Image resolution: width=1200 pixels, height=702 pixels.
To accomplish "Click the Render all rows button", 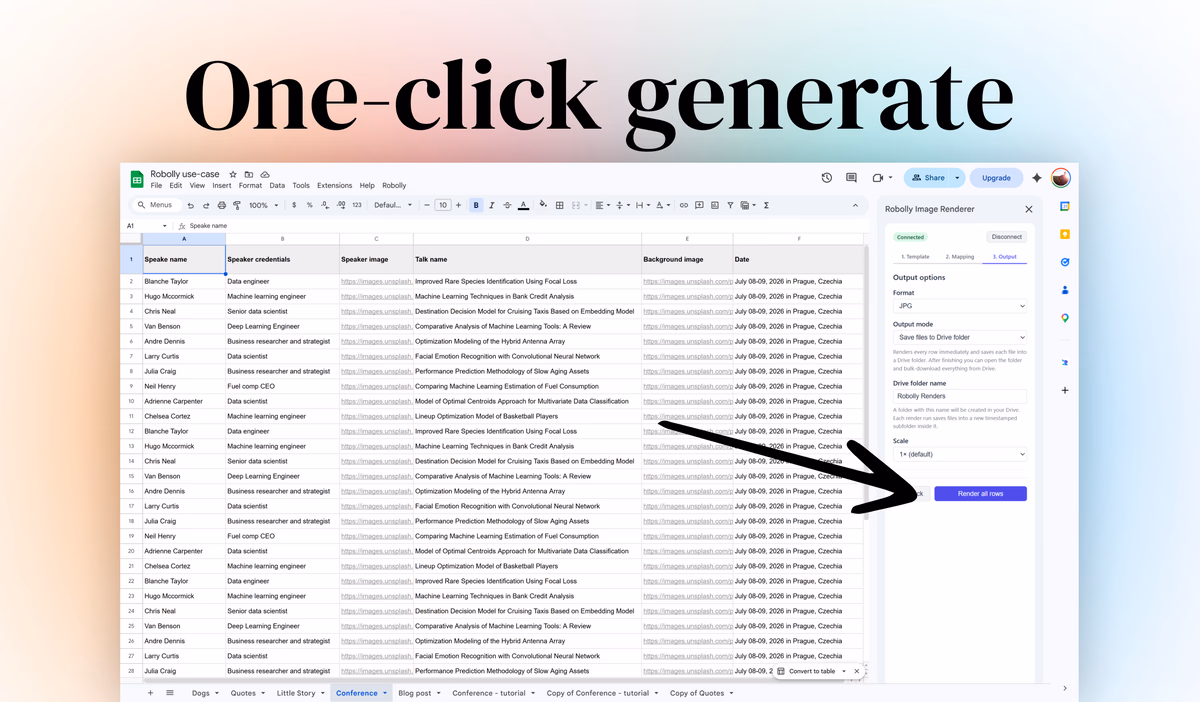I will click(x=980, y=494).
